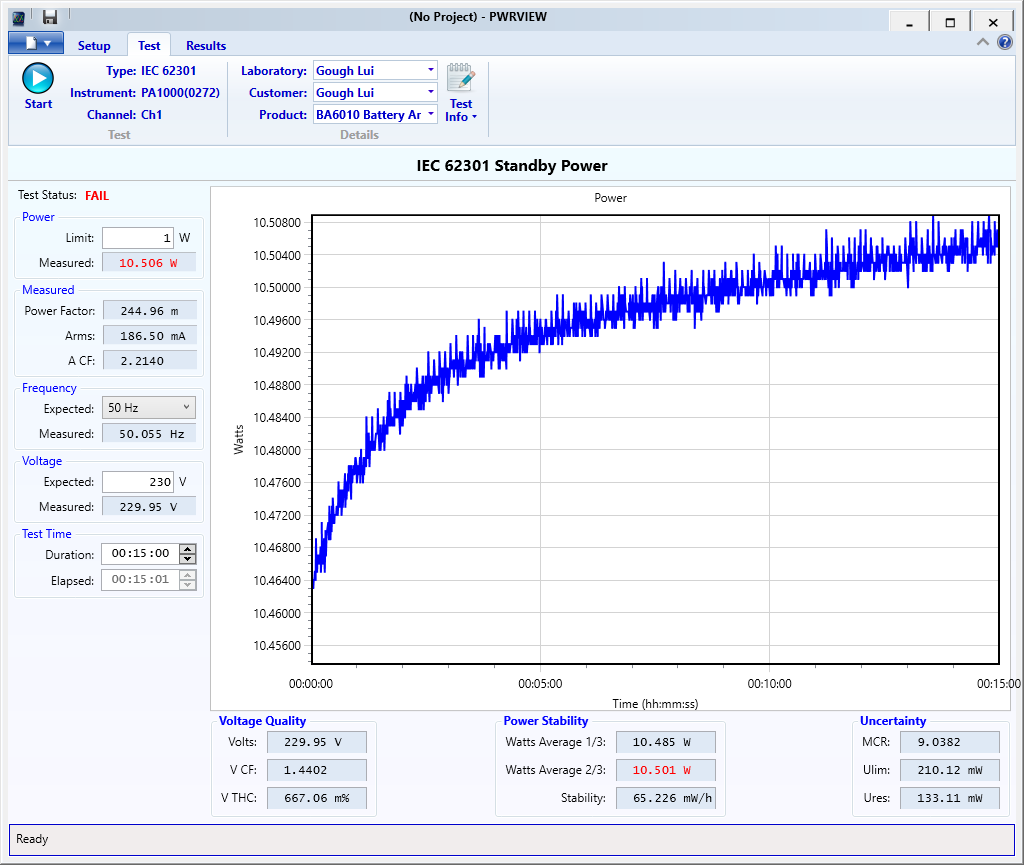The height and width of the screenshot is (865, 1024).
Task: Open the Expected Frequency 50 Hz combo box
Action: point(149,408)
